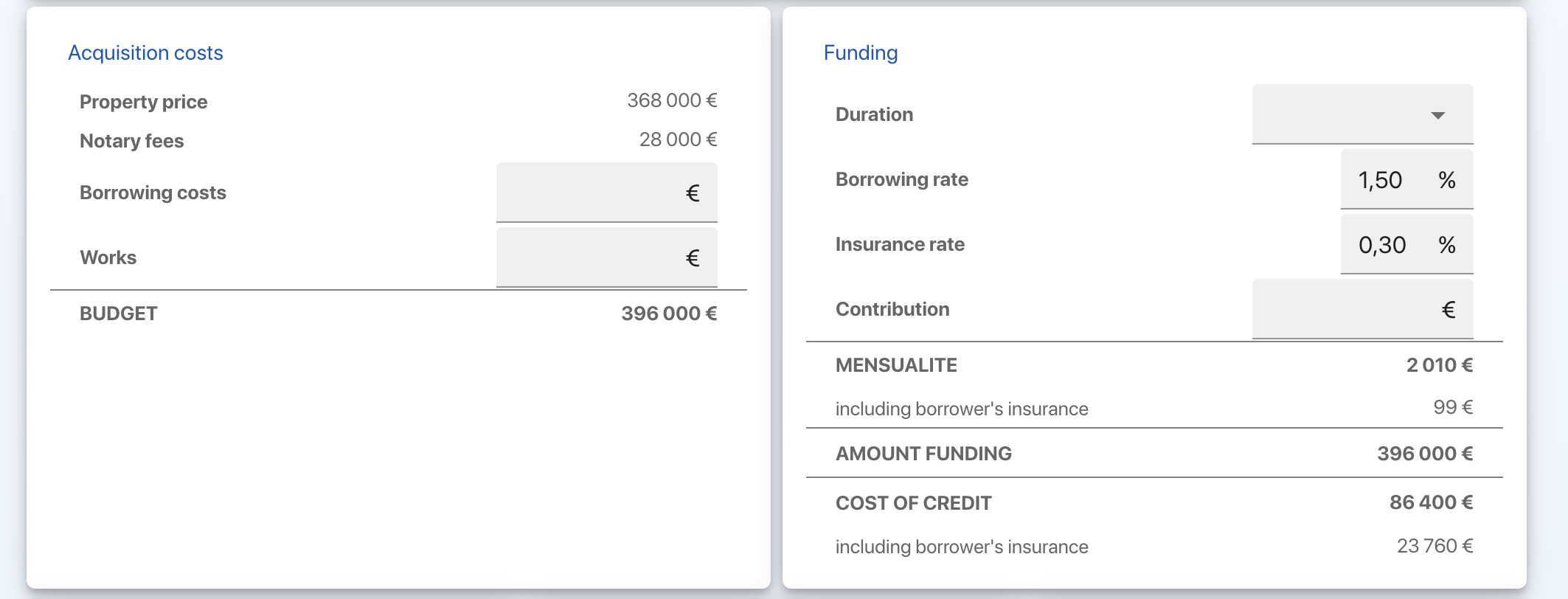
Task: Focus the Works amount field
Action: [x=590, y=257]
